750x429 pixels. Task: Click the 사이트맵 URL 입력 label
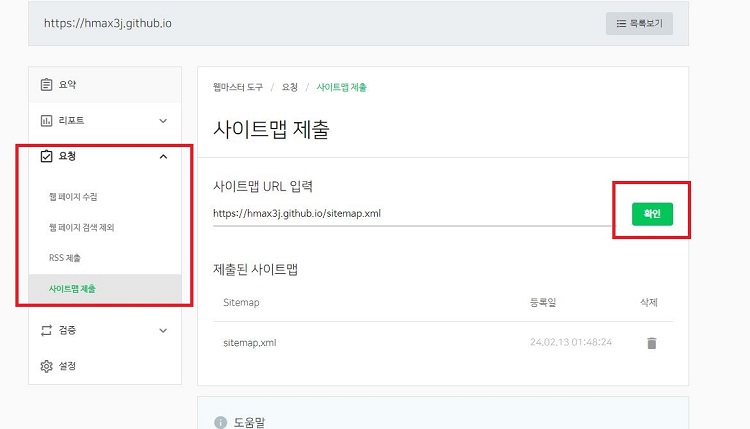tap(263, 186)
